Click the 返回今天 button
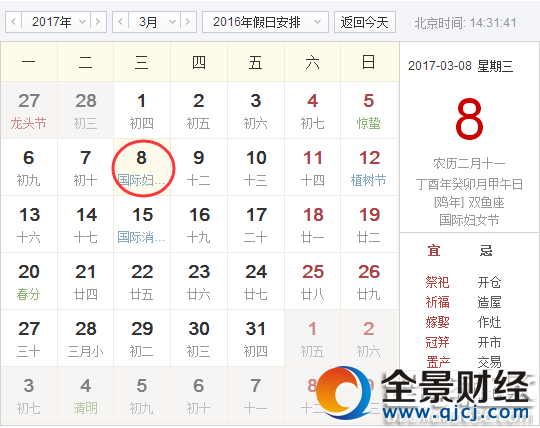 pyautogui.click(x=365, y=22)
